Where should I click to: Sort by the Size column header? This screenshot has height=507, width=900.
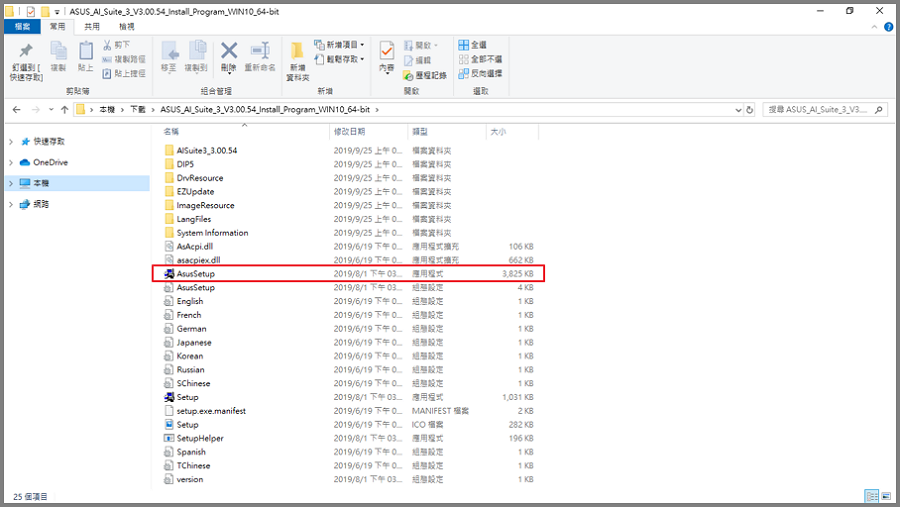tap(513, 132)
